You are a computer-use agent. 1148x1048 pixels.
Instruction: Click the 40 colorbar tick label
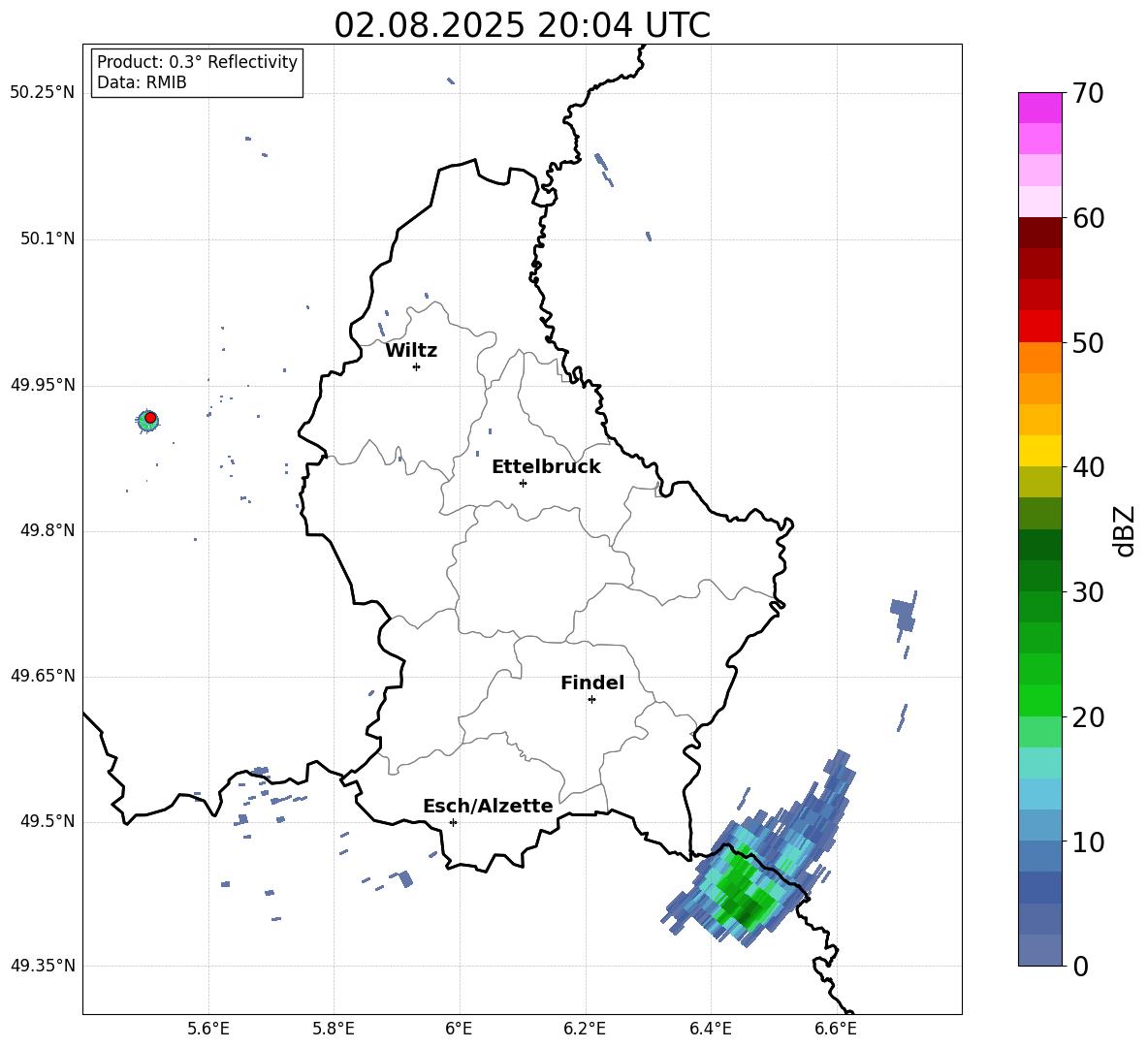tap(1088, 467)
